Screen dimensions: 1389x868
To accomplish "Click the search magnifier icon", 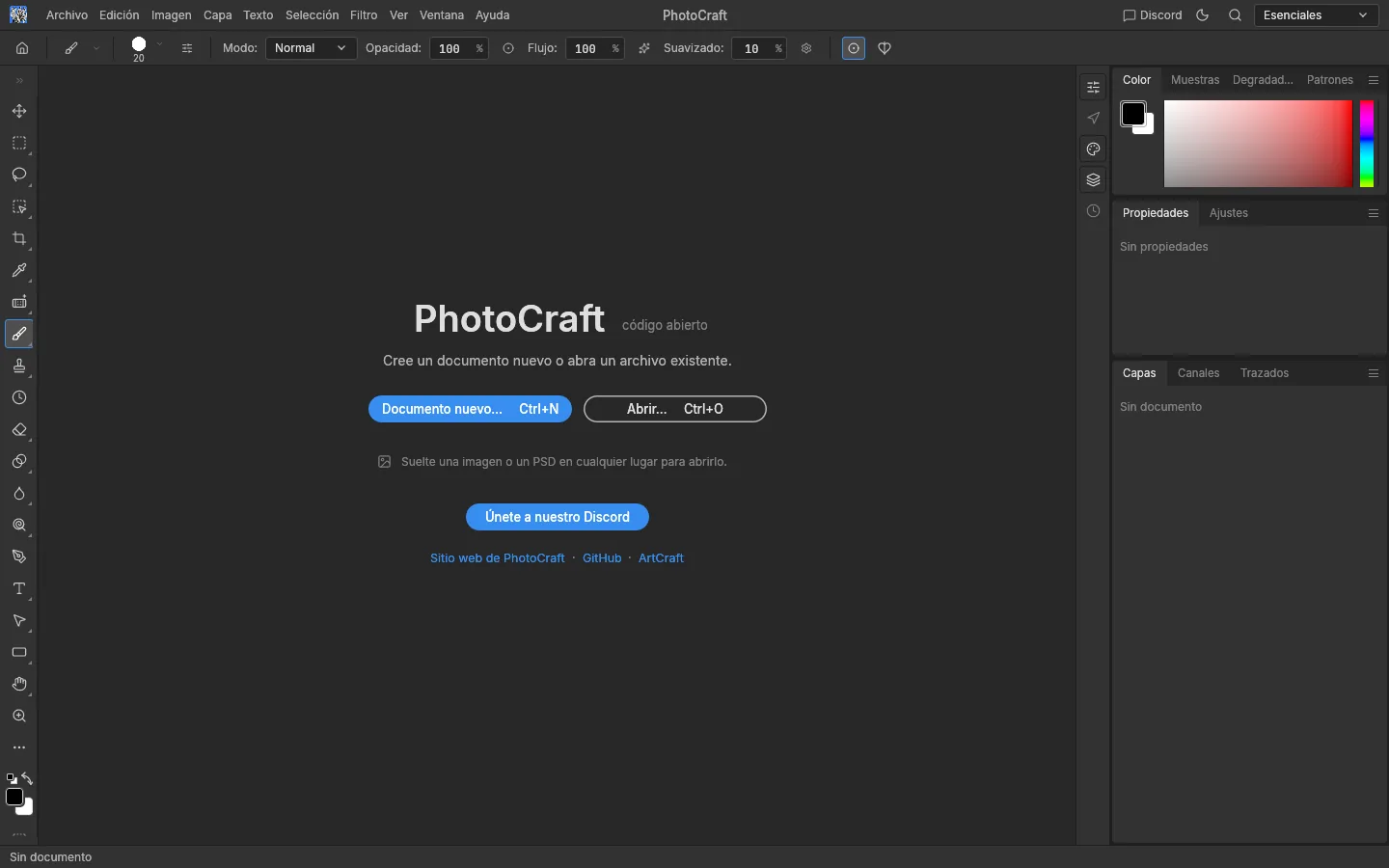I will click(1235, 15).
